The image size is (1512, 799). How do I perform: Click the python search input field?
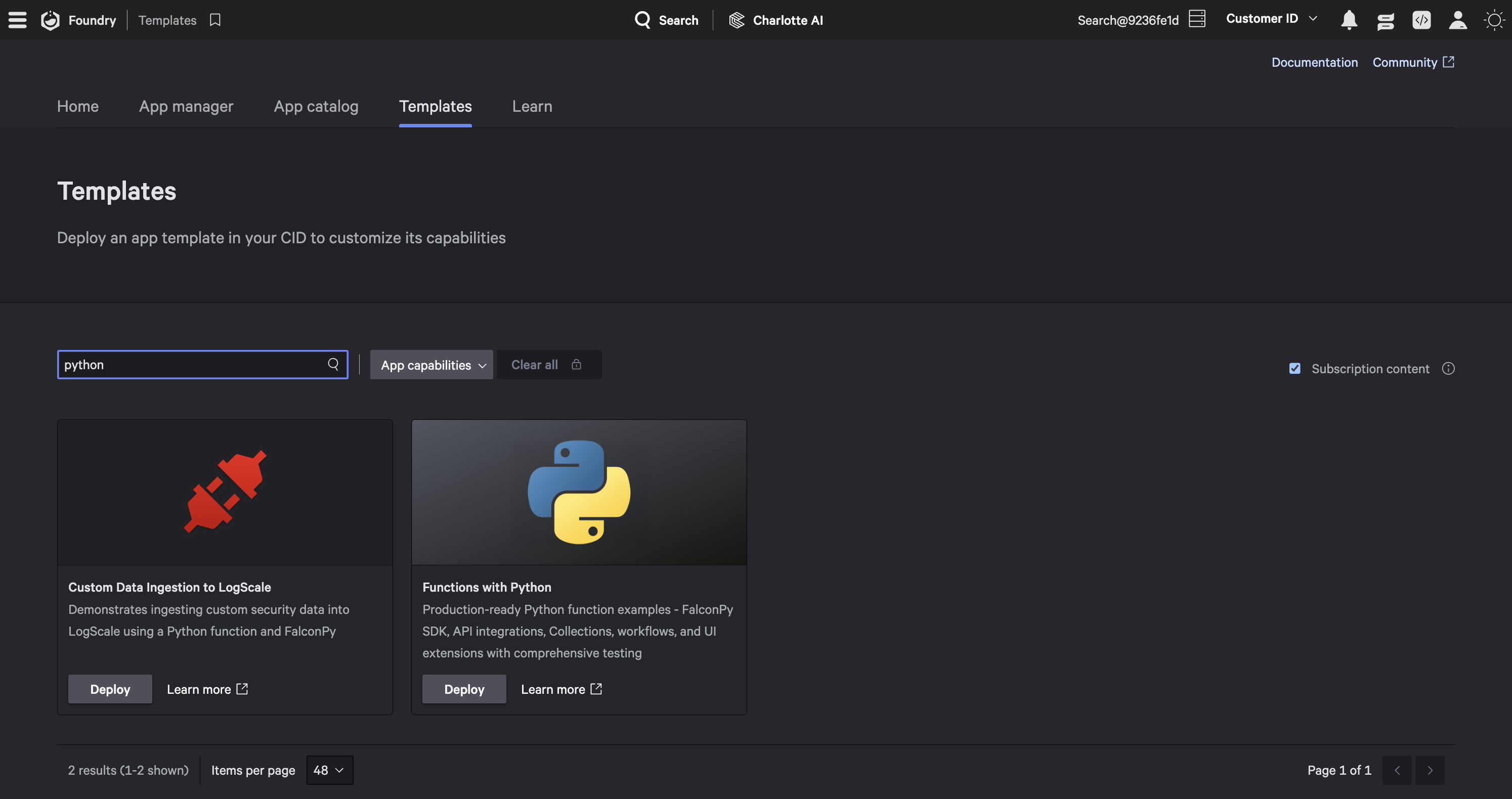tap(191, 365)
